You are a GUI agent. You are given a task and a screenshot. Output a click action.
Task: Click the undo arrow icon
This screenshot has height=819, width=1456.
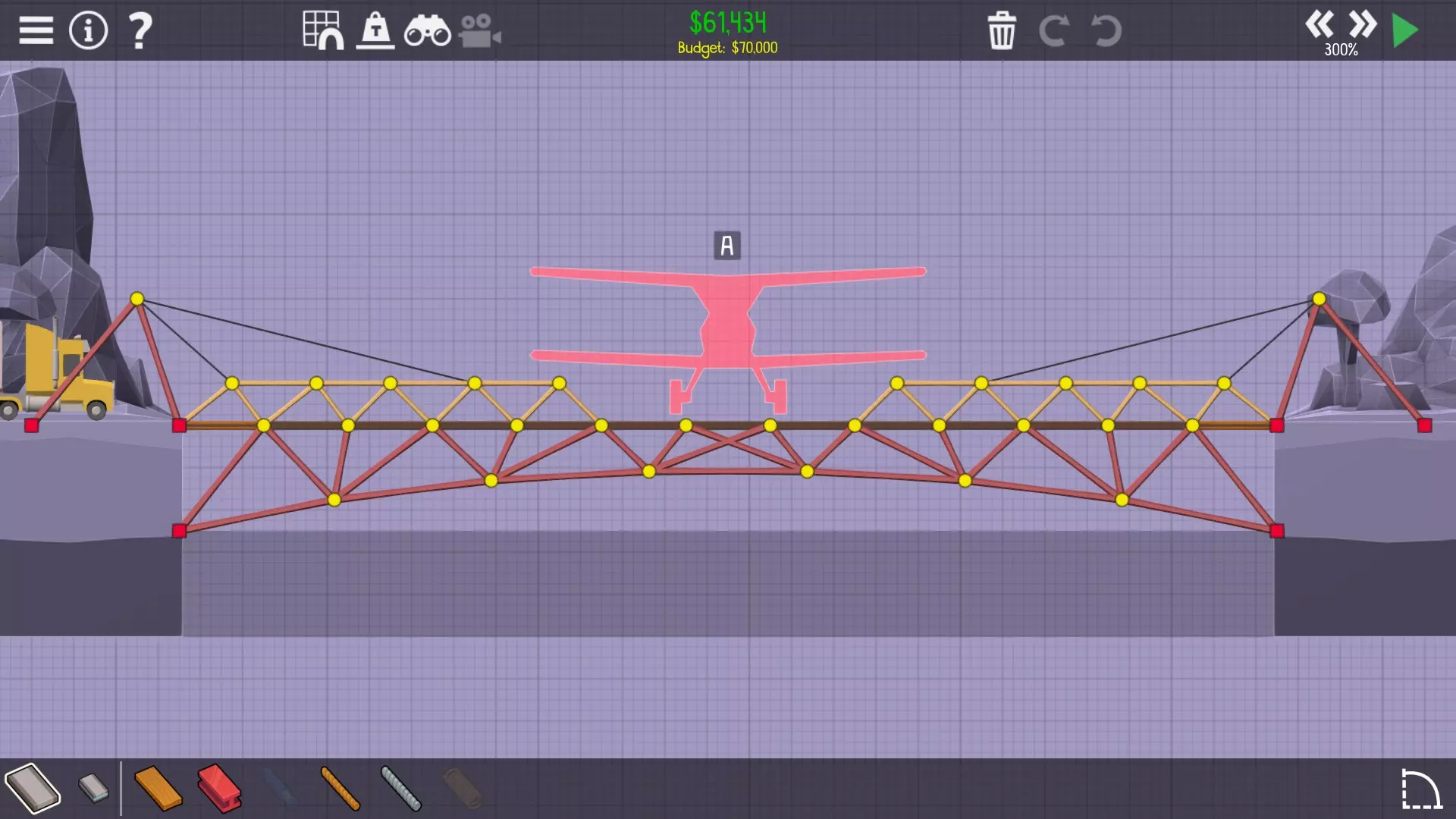1106,31
